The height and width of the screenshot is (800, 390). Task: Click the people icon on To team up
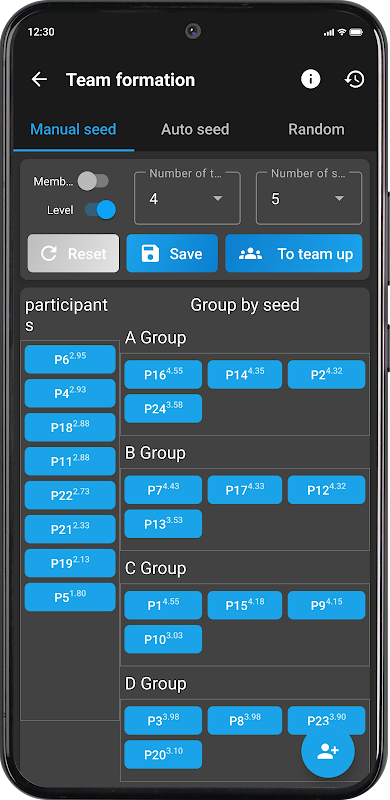[x=250, y=254]
